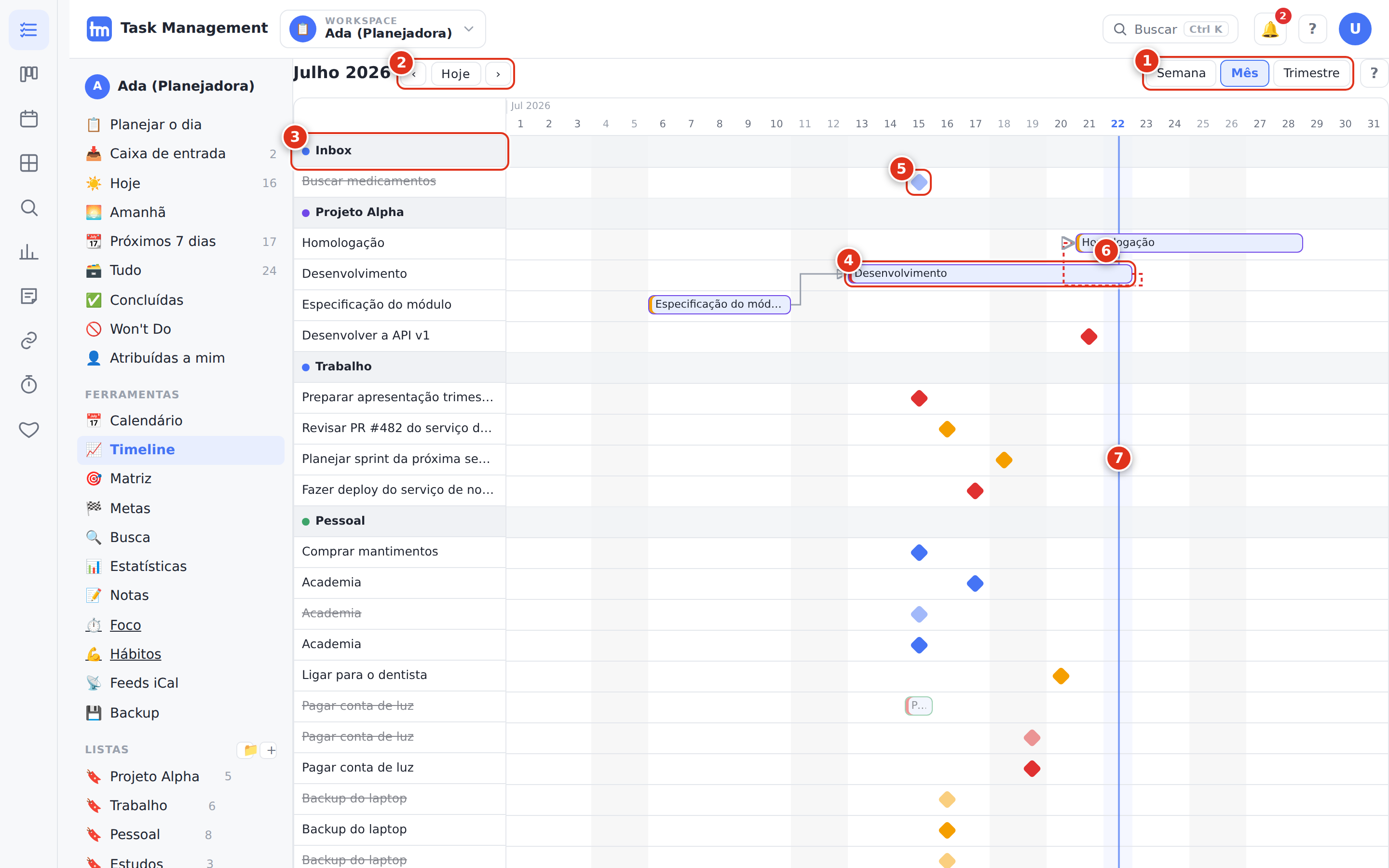Screen dimensions: 1389x868
Task: Select the Desenvolvimento timeline bar
Action: click(x=990, y=274)
